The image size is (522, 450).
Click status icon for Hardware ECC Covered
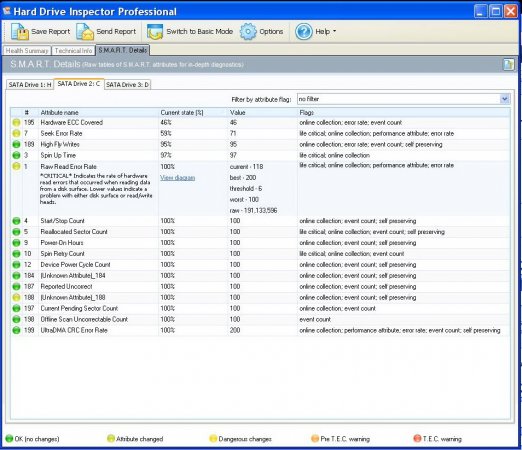click(x=16, y=122)
